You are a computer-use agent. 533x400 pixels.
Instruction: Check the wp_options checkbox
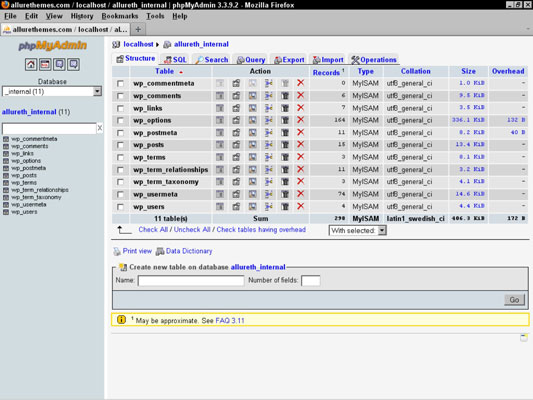120,121
